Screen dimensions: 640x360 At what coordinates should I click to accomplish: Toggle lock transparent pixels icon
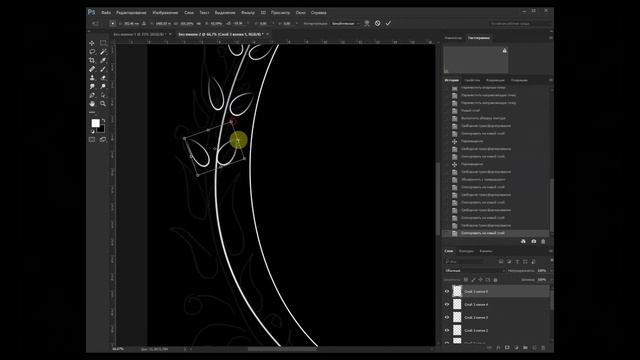[466, 280]
